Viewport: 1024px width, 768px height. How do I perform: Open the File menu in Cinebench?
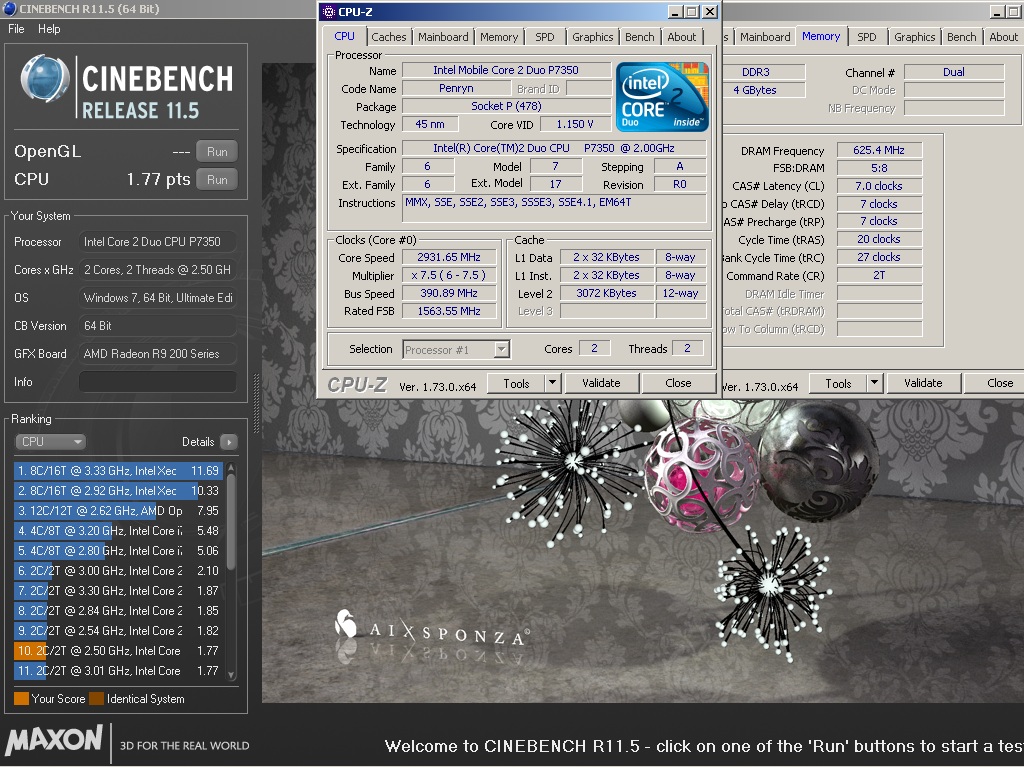pos(16,29)
